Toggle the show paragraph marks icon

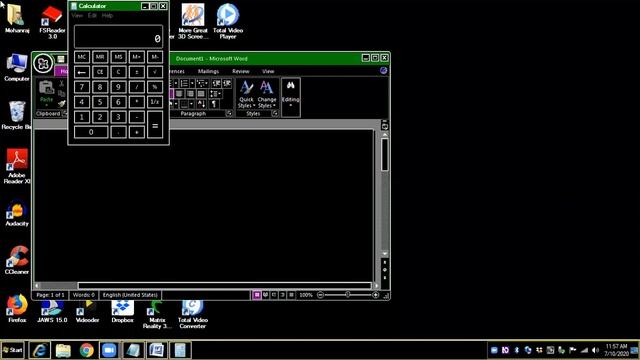tap(214, 104)
